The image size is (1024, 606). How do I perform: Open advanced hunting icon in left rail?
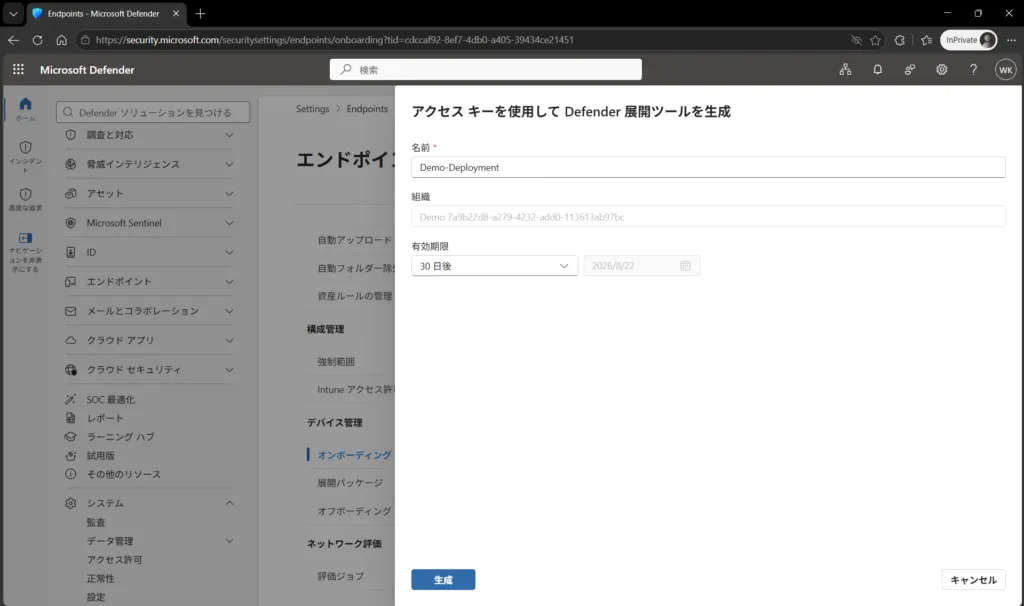25,194
